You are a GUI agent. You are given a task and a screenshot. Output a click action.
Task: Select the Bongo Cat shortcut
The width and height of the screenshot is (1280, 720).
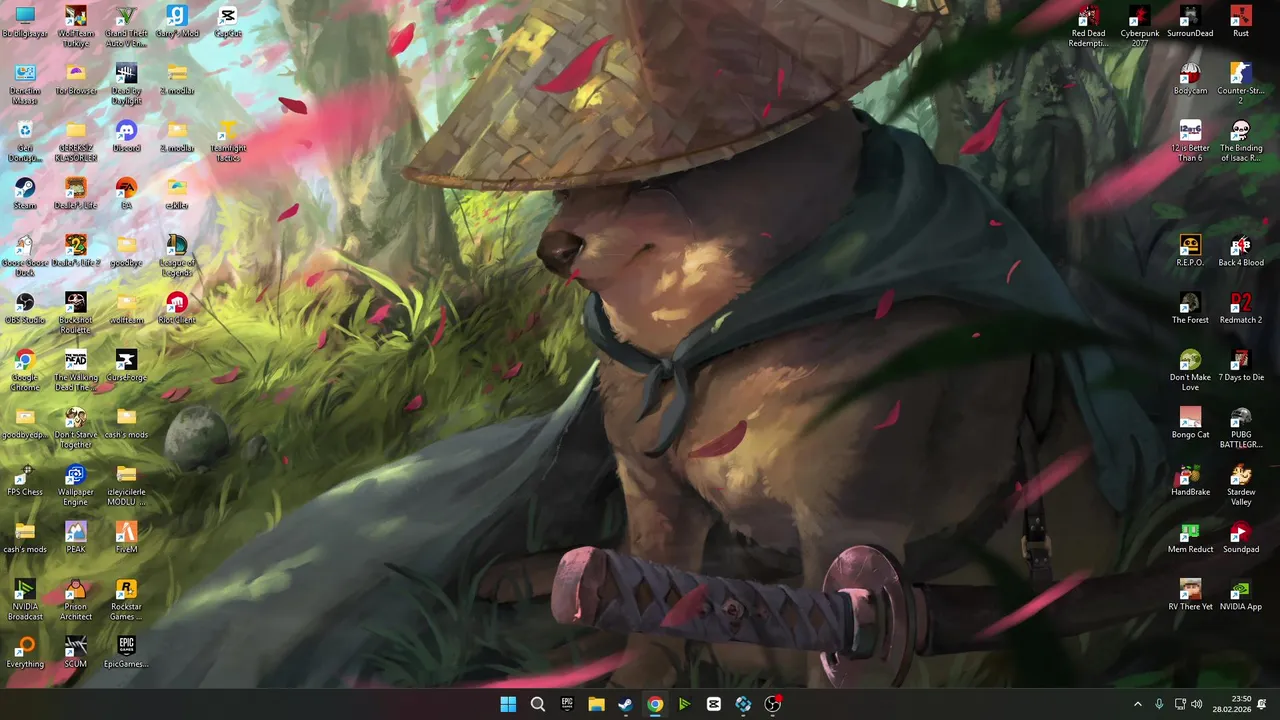pos(1190,423)
